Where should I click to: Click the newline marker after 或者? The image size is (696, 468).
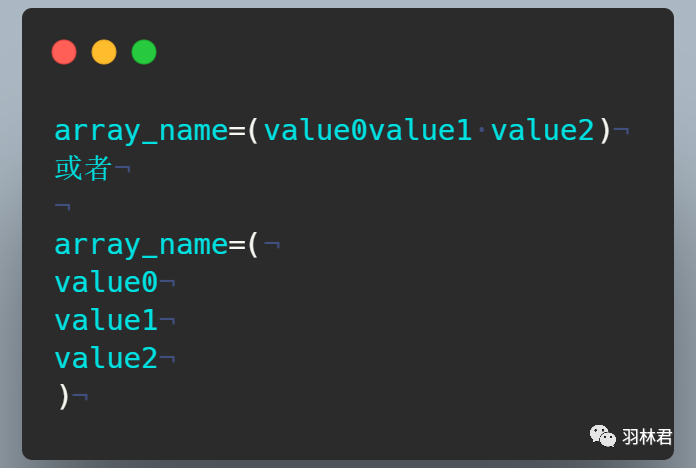pyautogui.click(x=123, y=169)
